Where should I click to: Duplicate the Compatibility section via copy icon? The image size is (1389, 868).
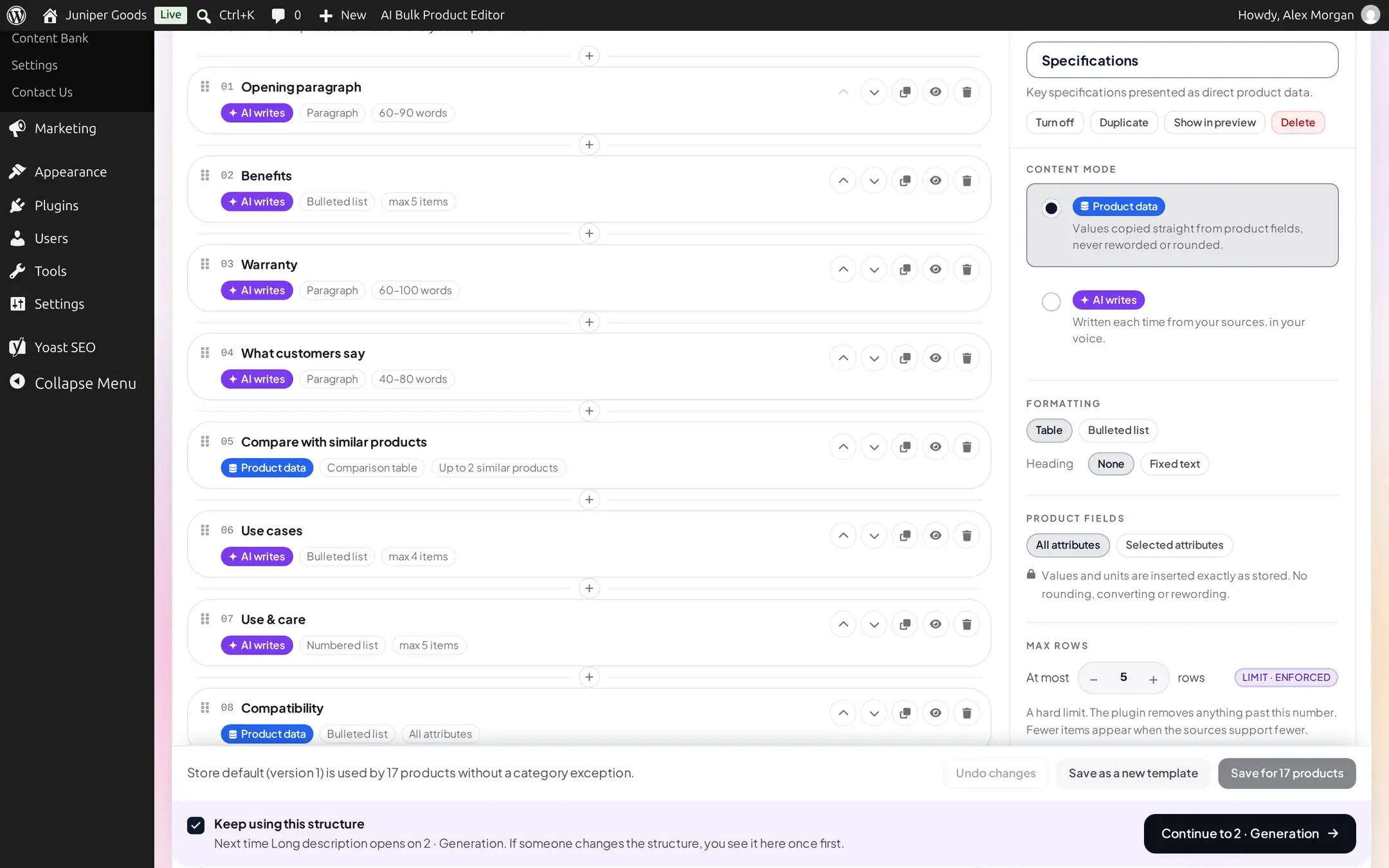pos(905,713)
